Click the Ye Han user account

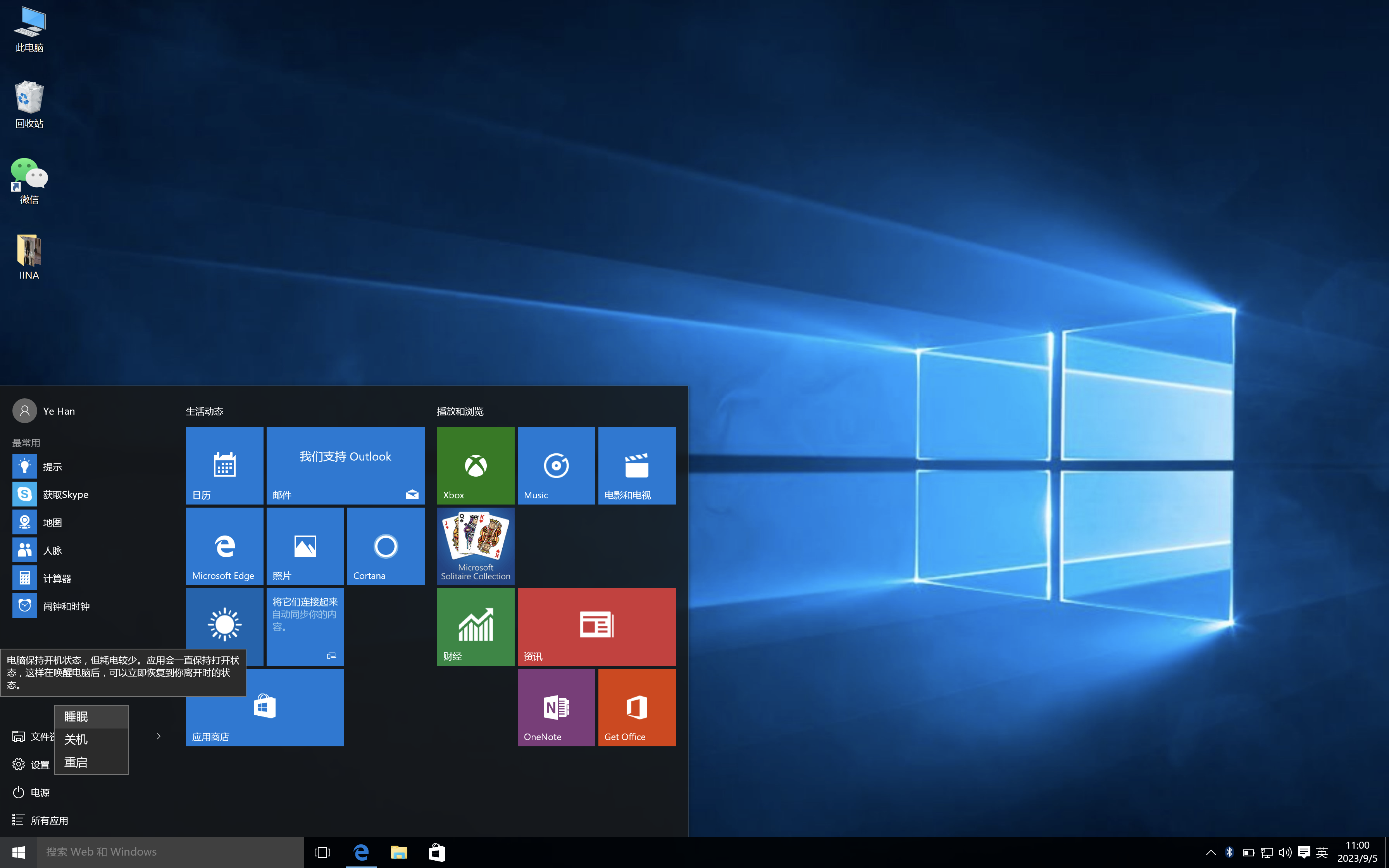44,411
